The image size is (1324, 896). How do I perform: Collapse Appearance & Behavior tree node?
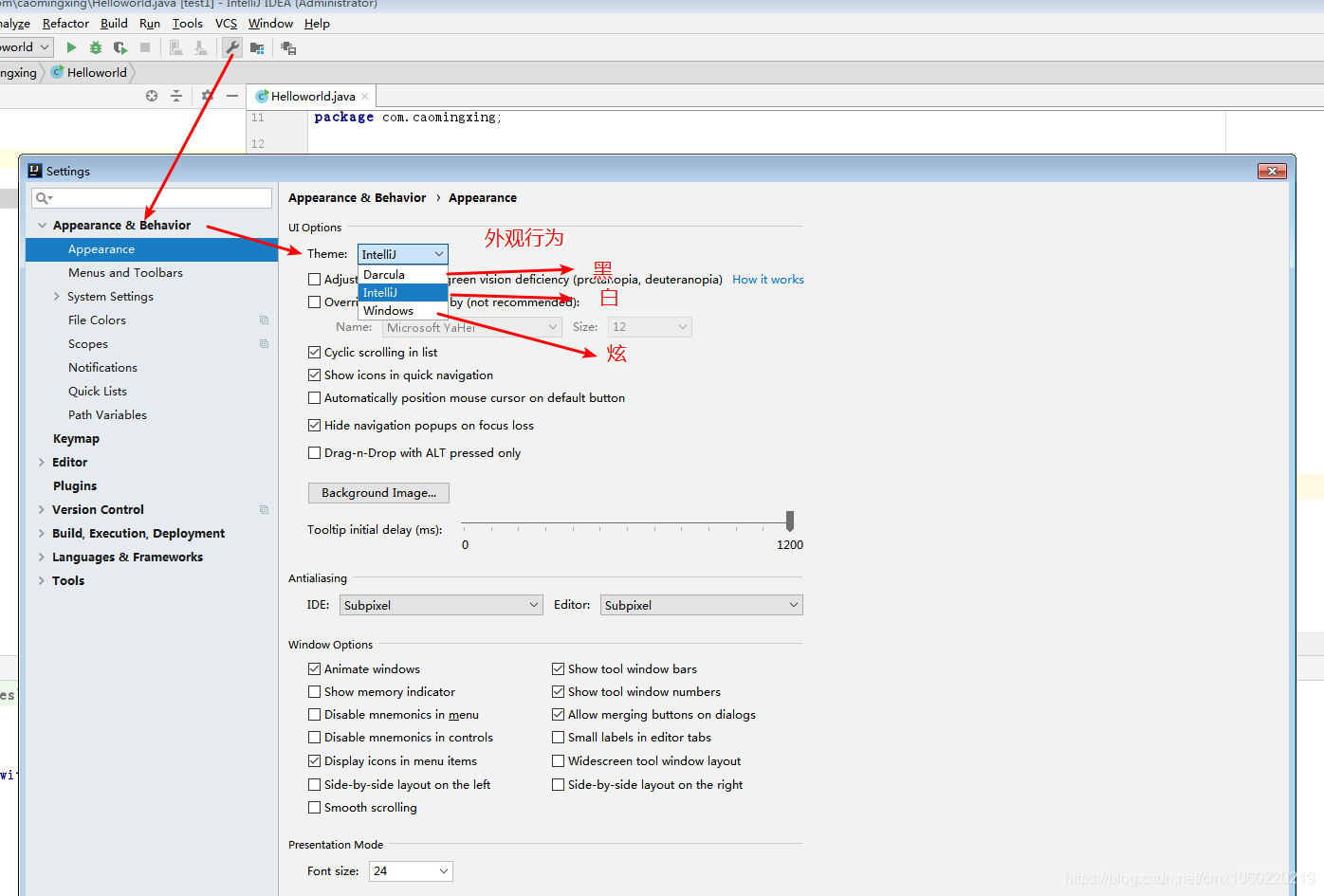42,226
